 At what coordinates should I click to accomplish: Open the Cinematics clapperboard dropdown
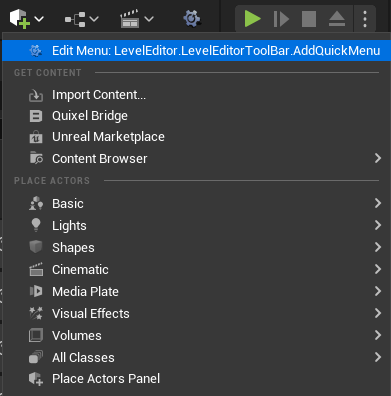(137, 19)
